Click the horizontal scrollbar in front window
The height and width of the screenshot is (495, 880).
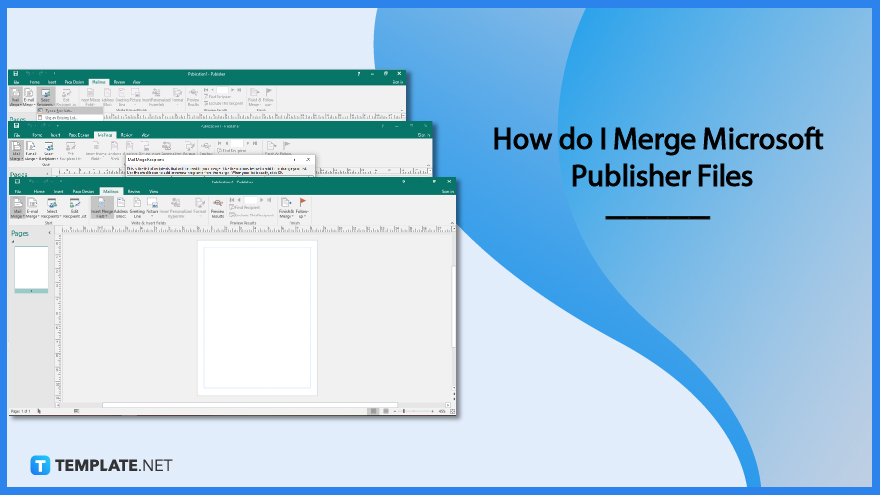[x=250, y=405]
